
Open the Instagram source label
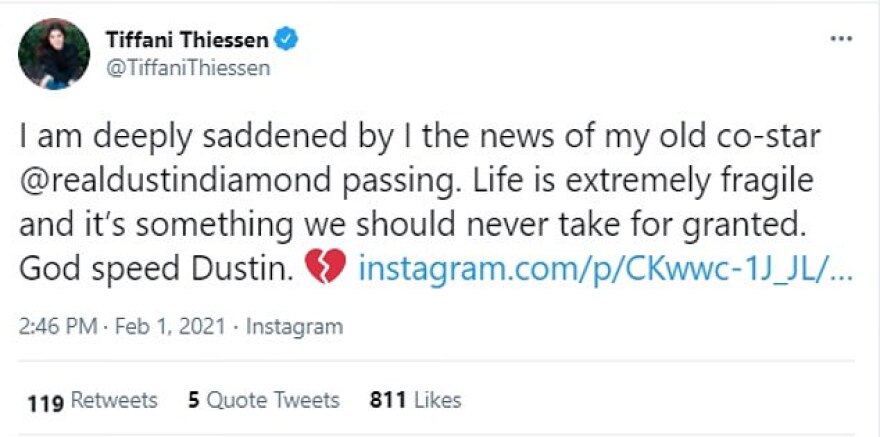294,326
